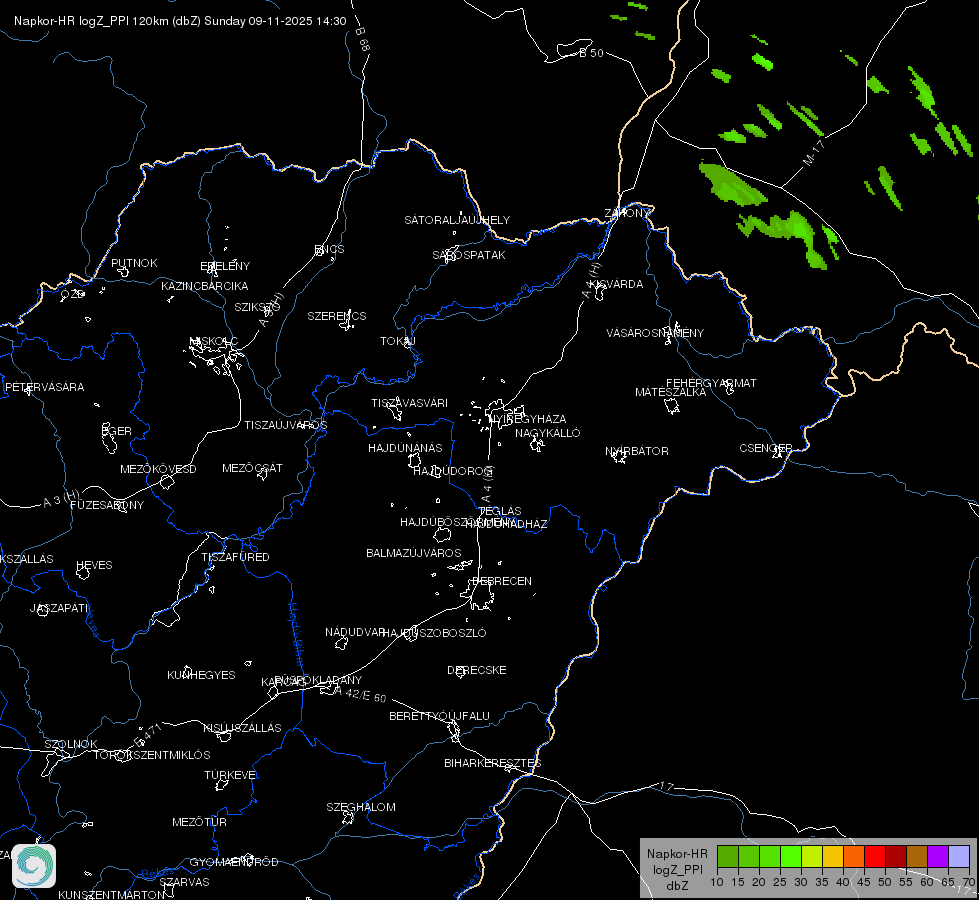Click the TISZAFURED town label

[235, 556]
